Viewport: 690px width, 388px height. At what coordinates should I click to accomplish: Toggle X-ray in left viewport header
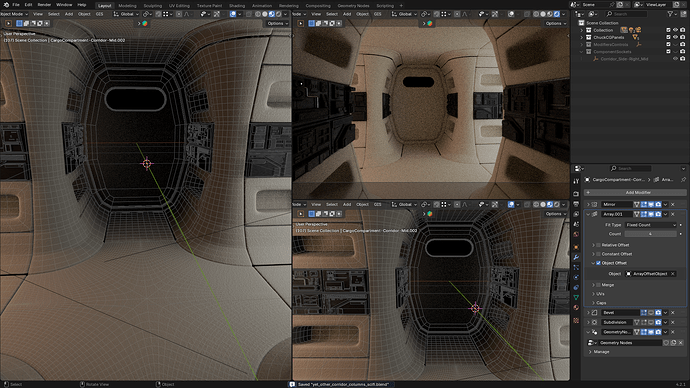249,14
